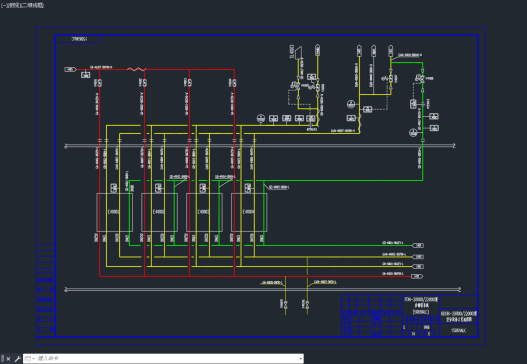Screen dimensions: 527x364
Task: Open recent commands list icon
Action: (x=30, y=359)
